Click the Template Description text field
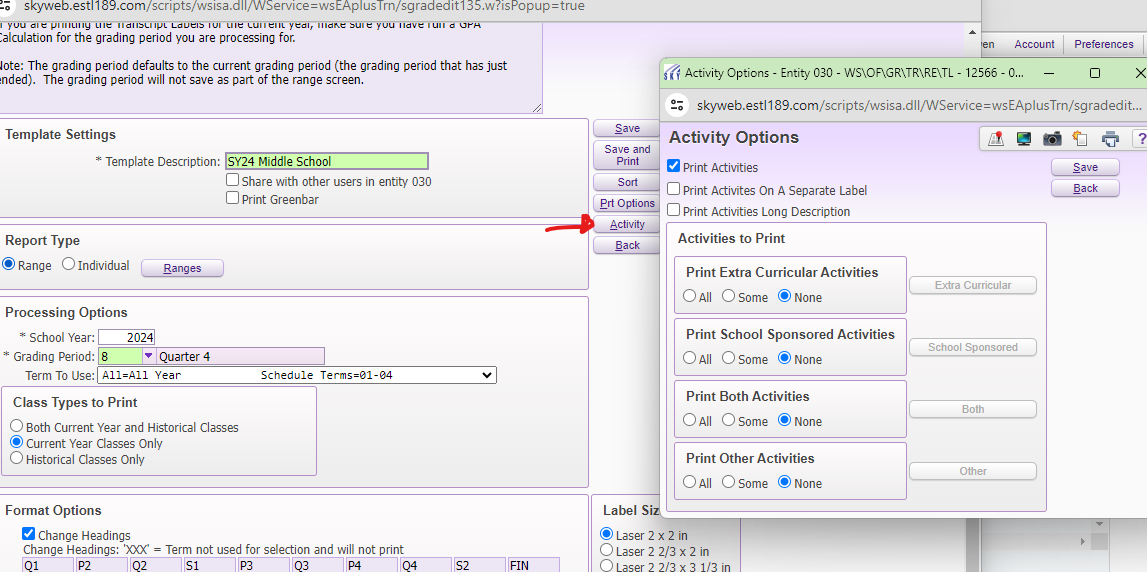 (326, 161)
